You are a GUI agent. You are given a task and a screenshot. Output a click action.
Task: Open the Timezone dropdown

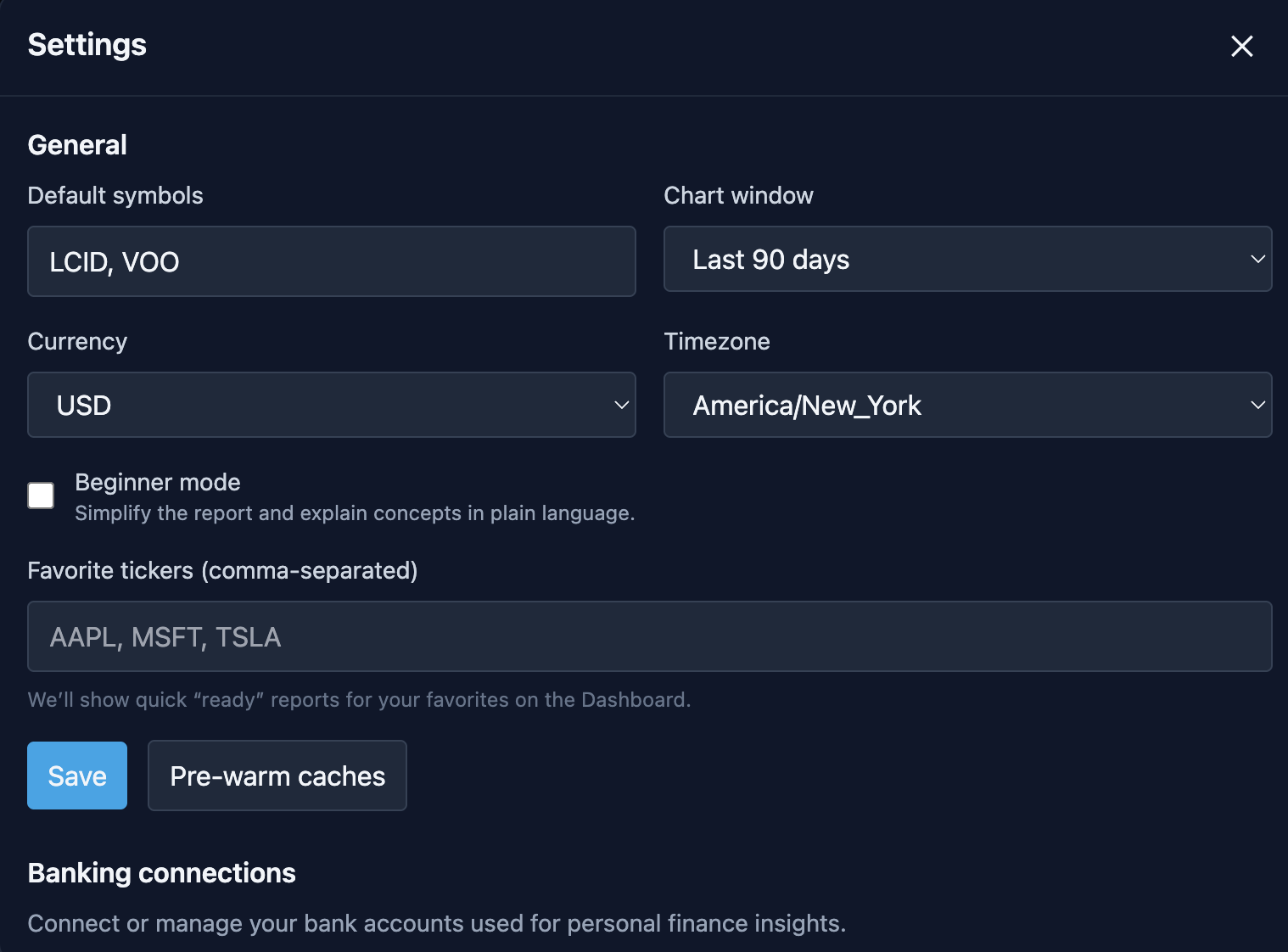967,405
